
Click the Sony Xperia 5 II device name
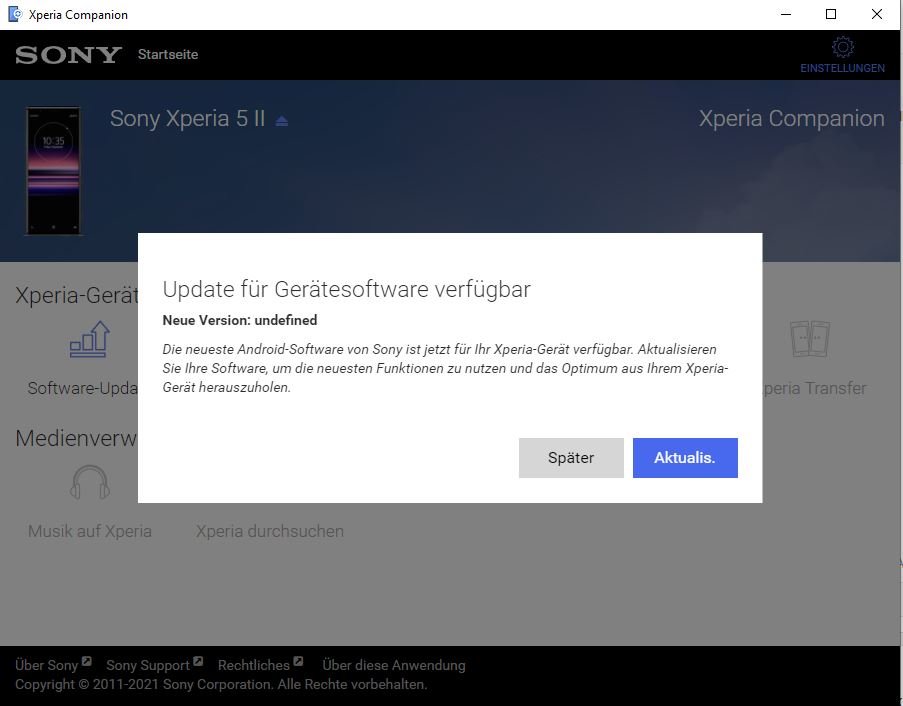(187, 118)
